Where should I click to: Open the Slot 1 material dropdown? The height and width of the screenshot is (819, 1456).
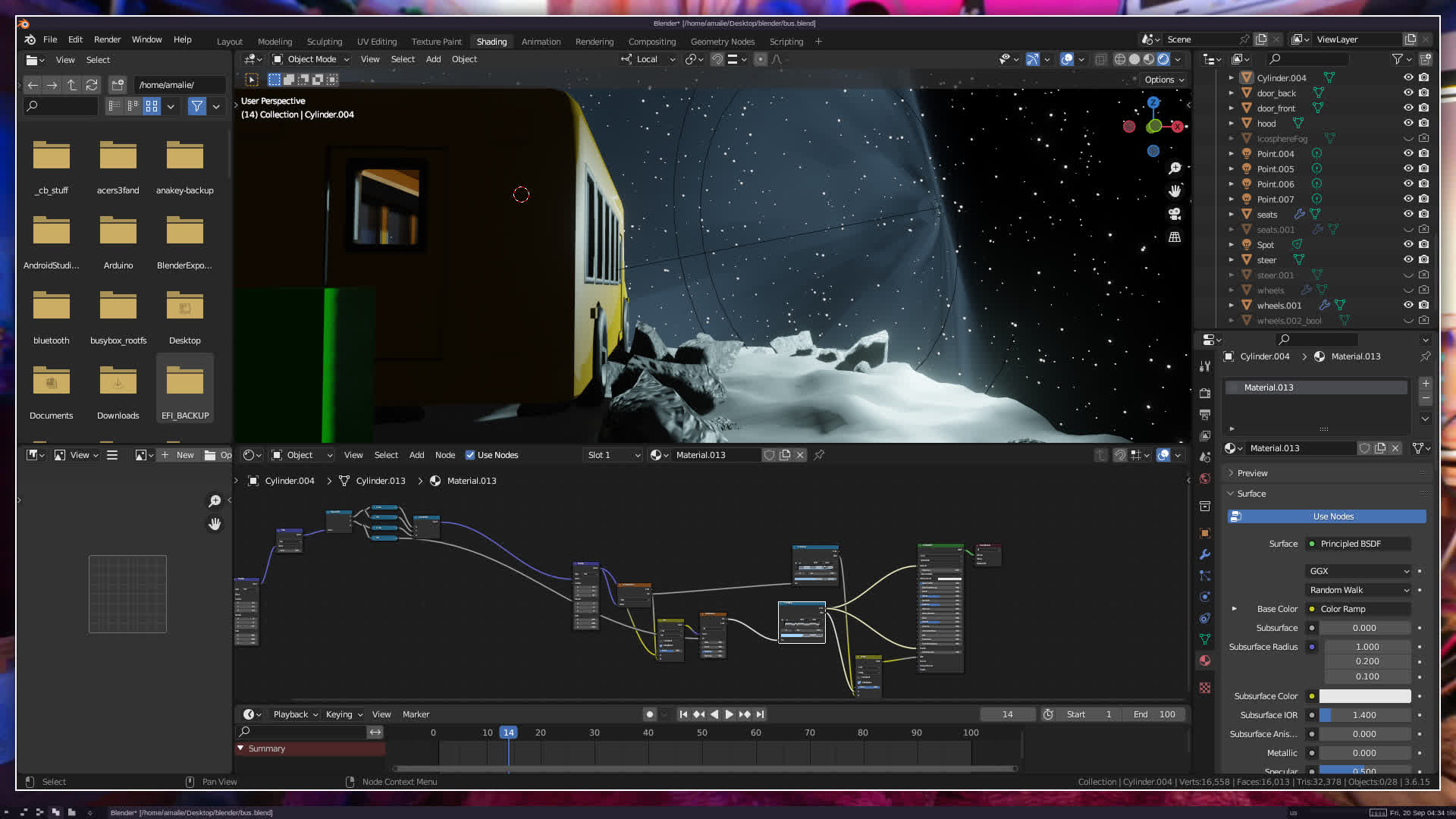[x=613, y=455]
